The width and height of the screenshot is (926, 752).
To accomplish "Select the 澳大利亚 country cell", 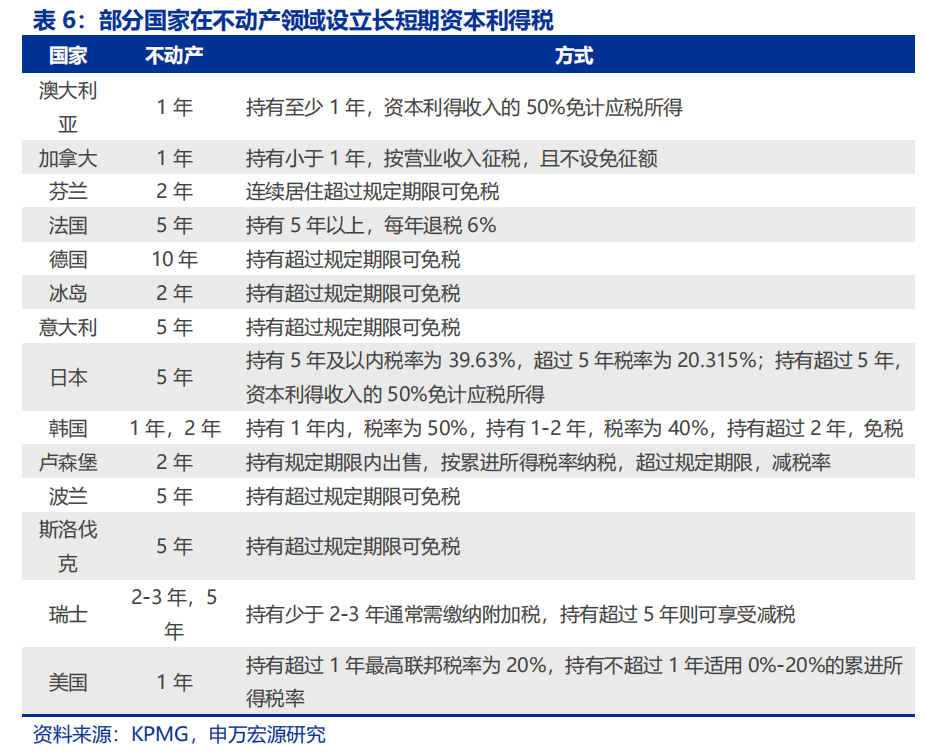I will [x=68, y=107].
